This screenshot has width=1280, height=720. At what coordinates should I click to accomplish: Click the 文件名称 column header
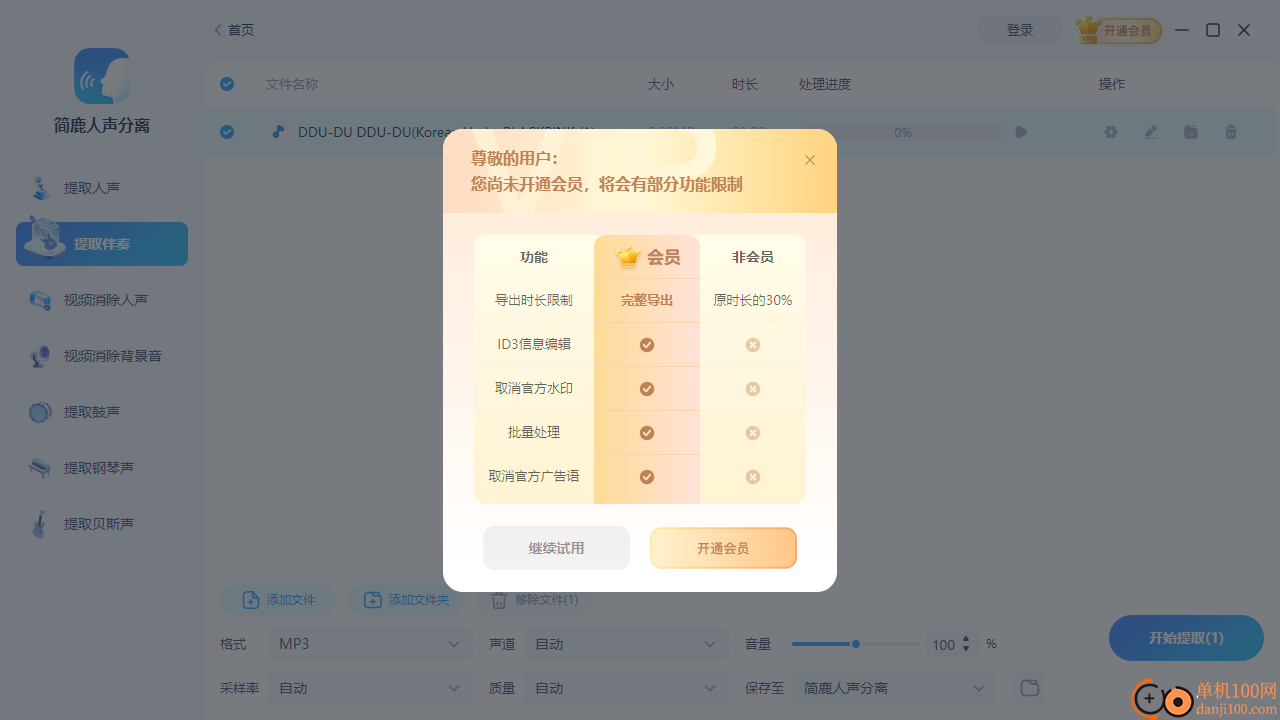(292, 84)
